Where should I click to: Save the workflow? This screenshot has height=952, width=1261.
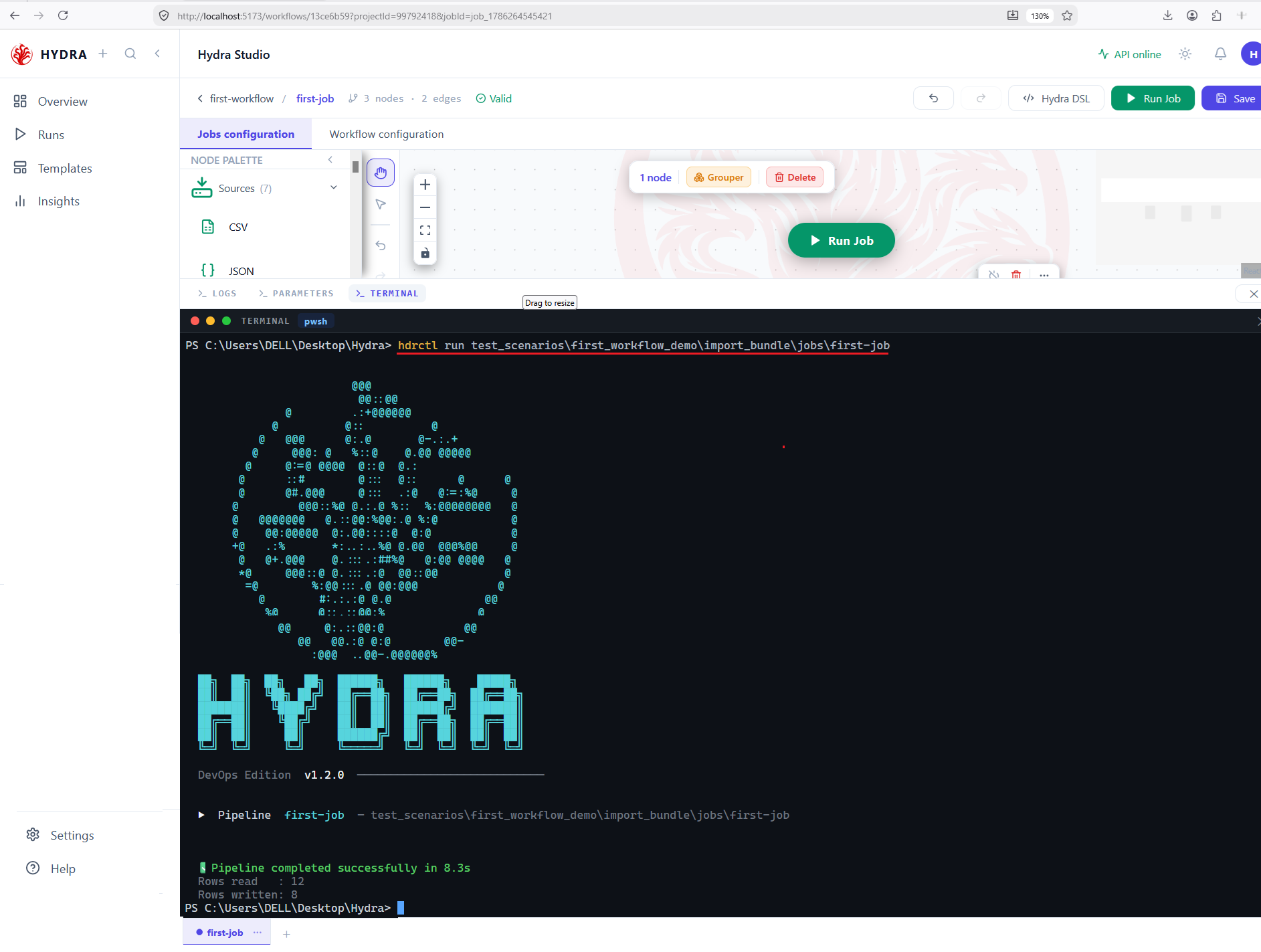tap(1232, 98)
